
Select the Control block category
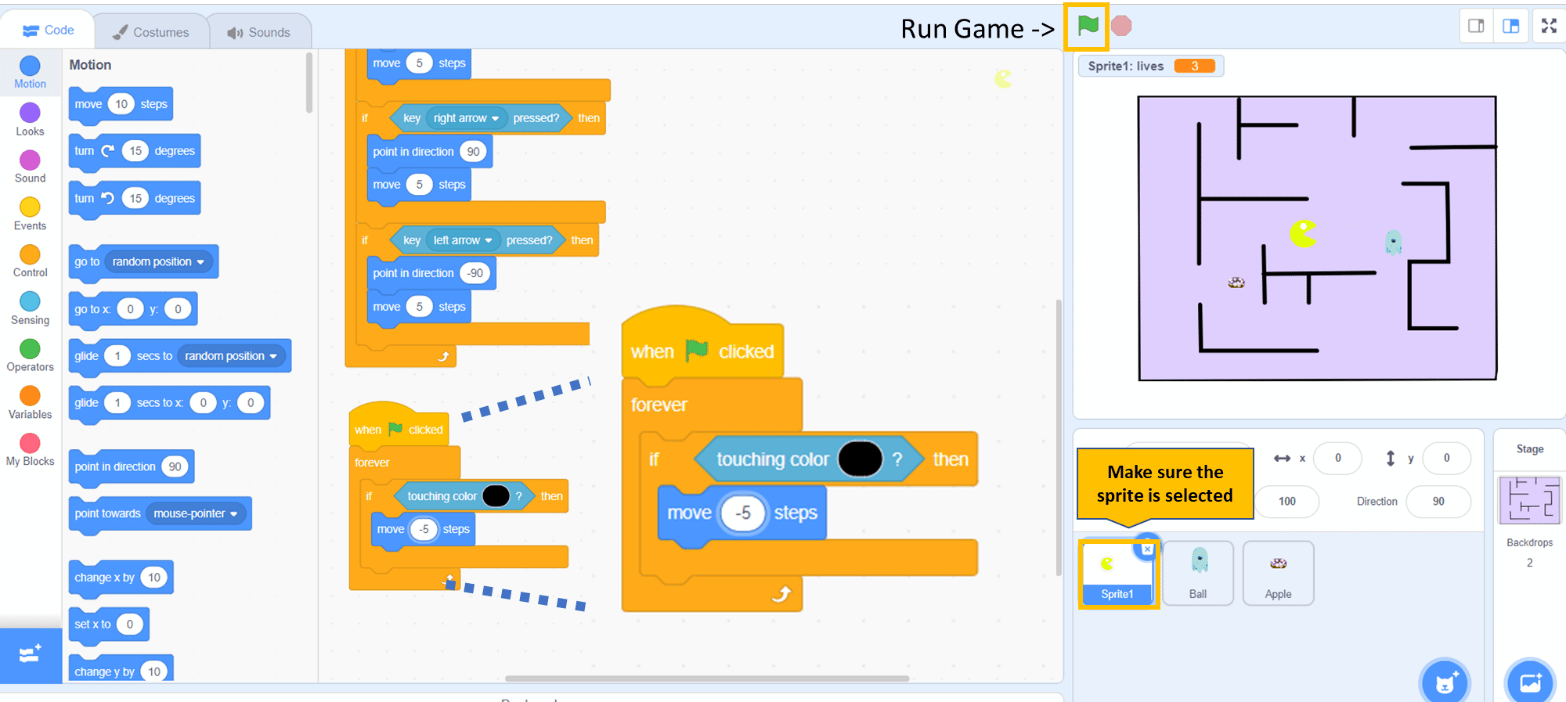coord(30,261)
